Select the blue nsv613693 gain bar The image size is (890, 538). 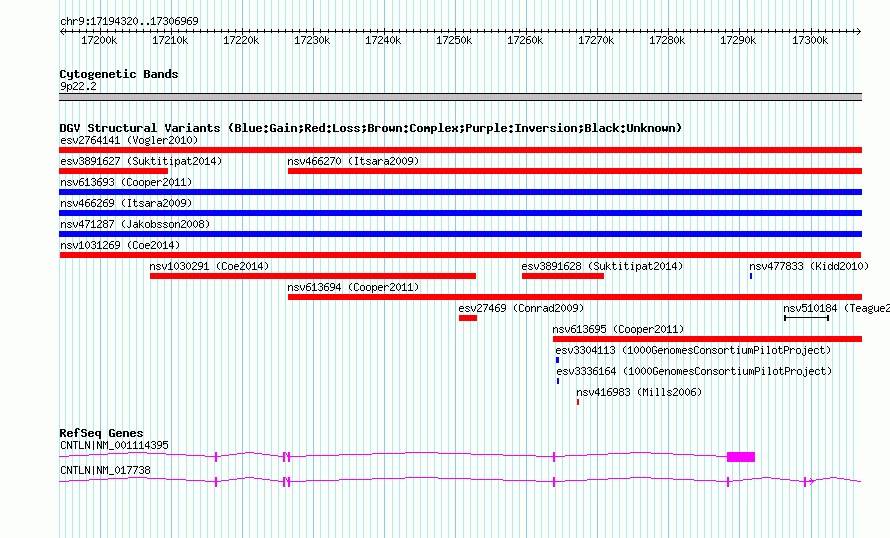[460, 192]
